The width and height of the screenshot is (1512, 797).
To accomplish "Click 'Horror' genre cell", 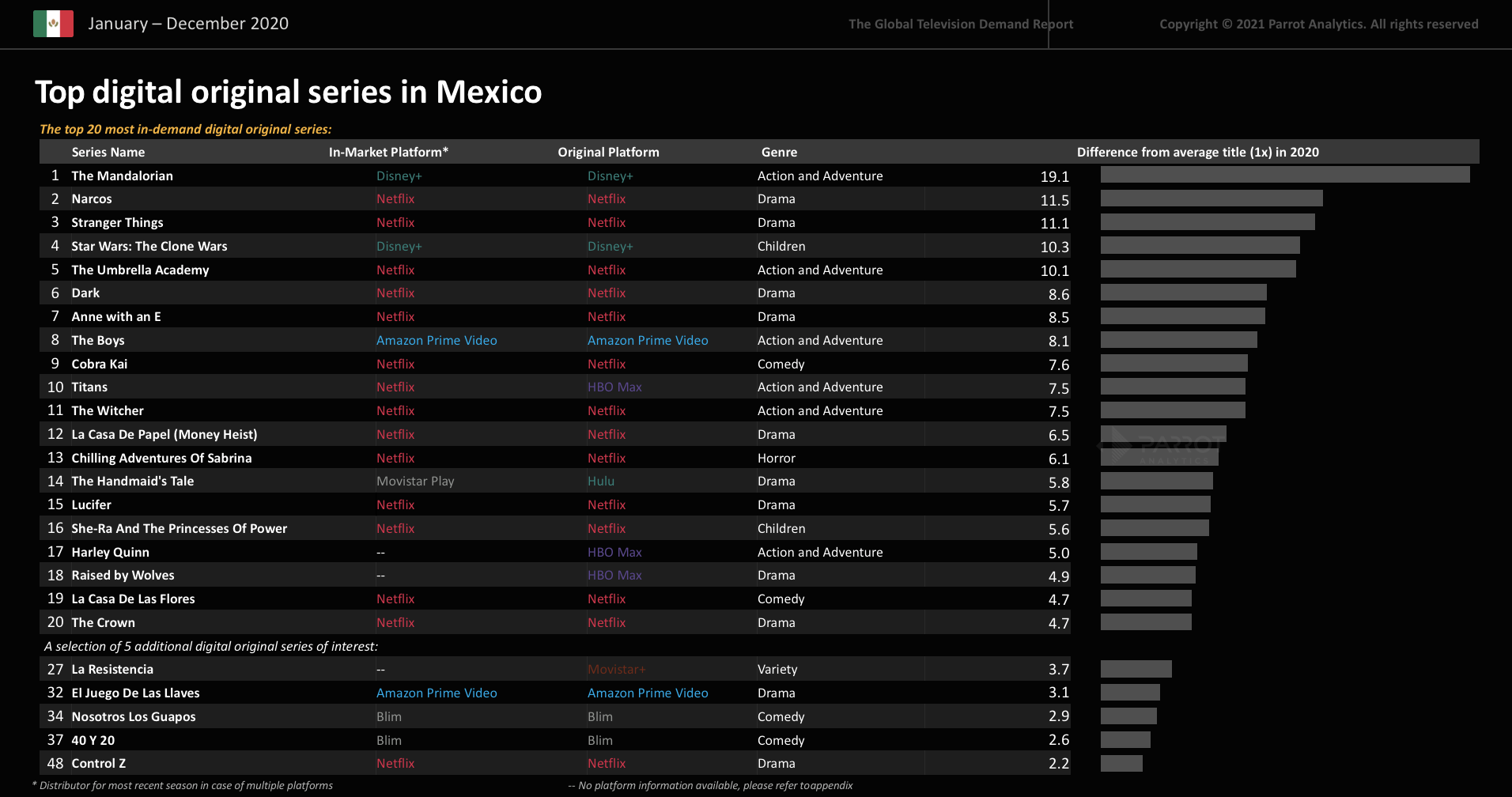I will pos(777,458).
